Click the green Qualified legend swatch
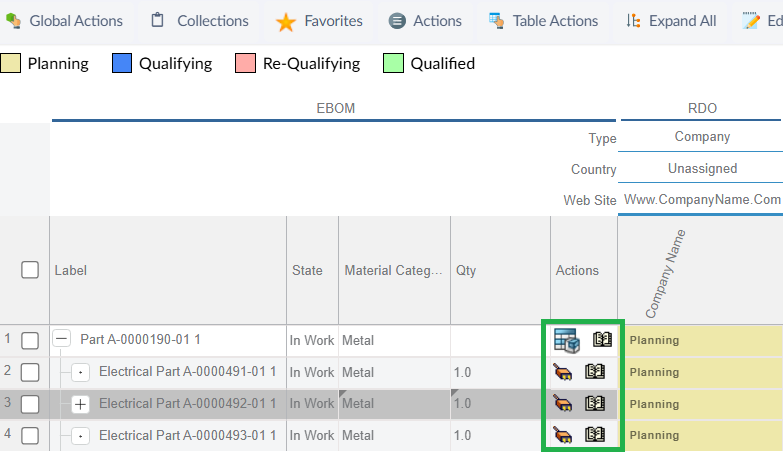 tap(393, 64)
